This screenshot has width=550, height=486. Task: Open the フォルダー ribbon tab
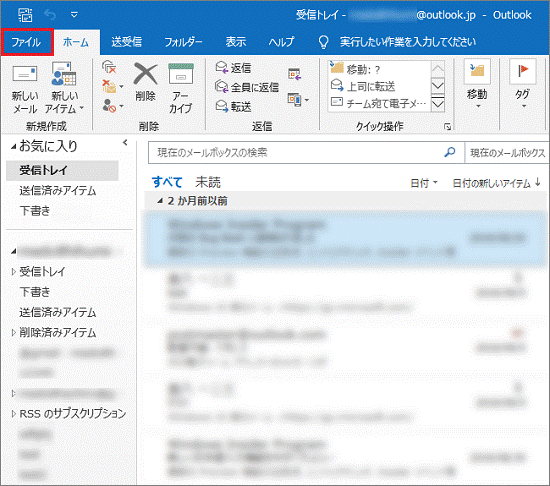pos(183,42)
